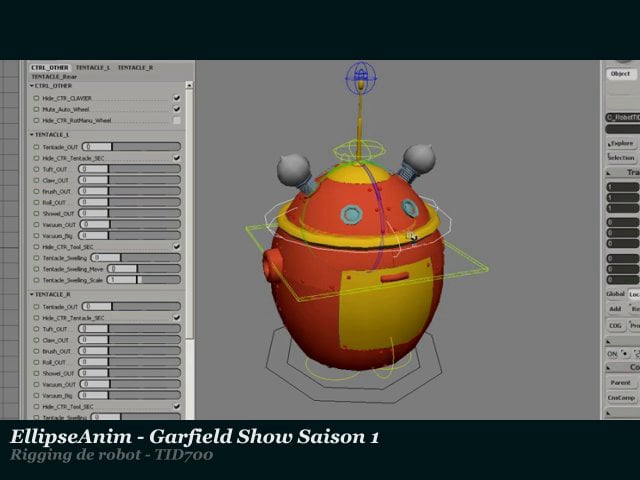Toggle Hide_CTR_Tool_SEC checkbox under TENTACLE_L
Image resolution: width=640 pixels, height=480 pixels.
coord(177,247)
